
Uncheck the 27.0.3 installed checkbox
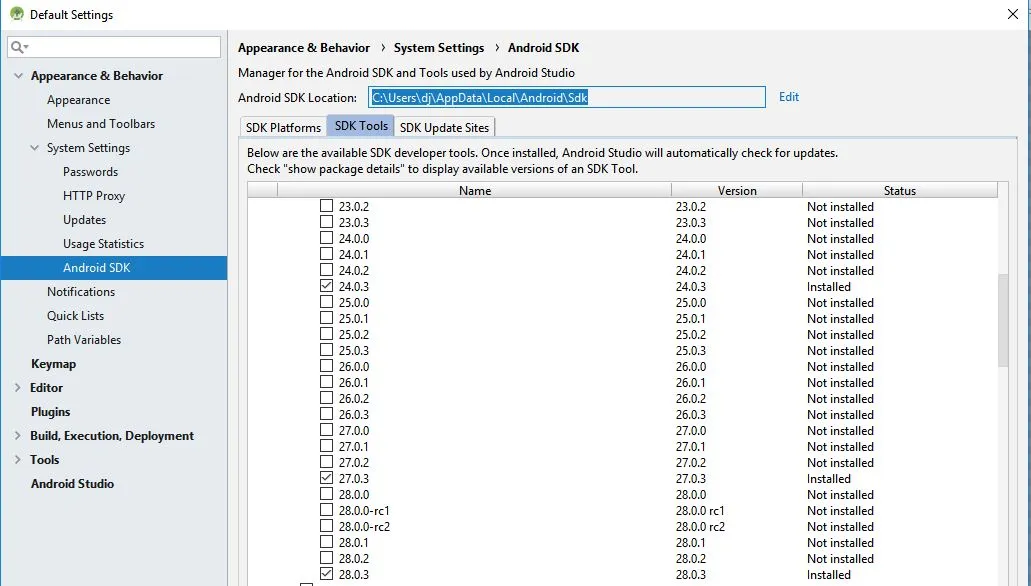326,478
